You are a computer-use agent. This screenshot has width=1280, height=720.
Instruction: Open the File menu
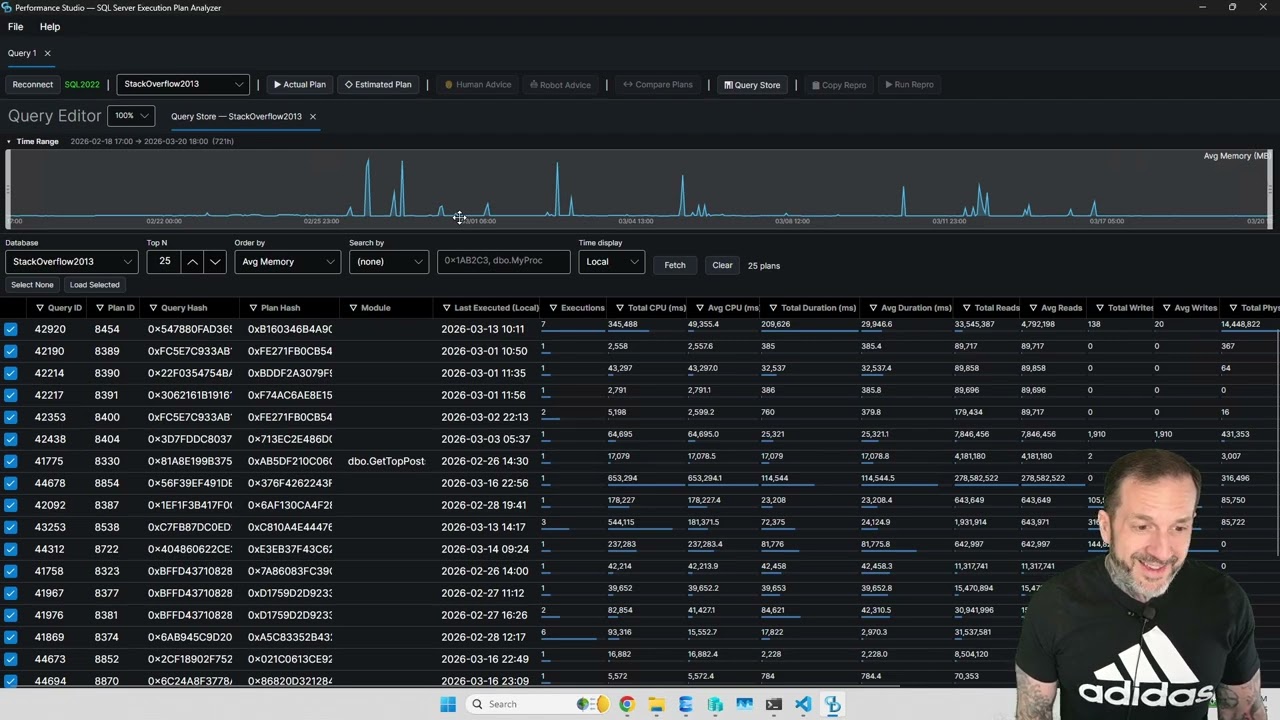pyautogui.click(x=15, y=27)
